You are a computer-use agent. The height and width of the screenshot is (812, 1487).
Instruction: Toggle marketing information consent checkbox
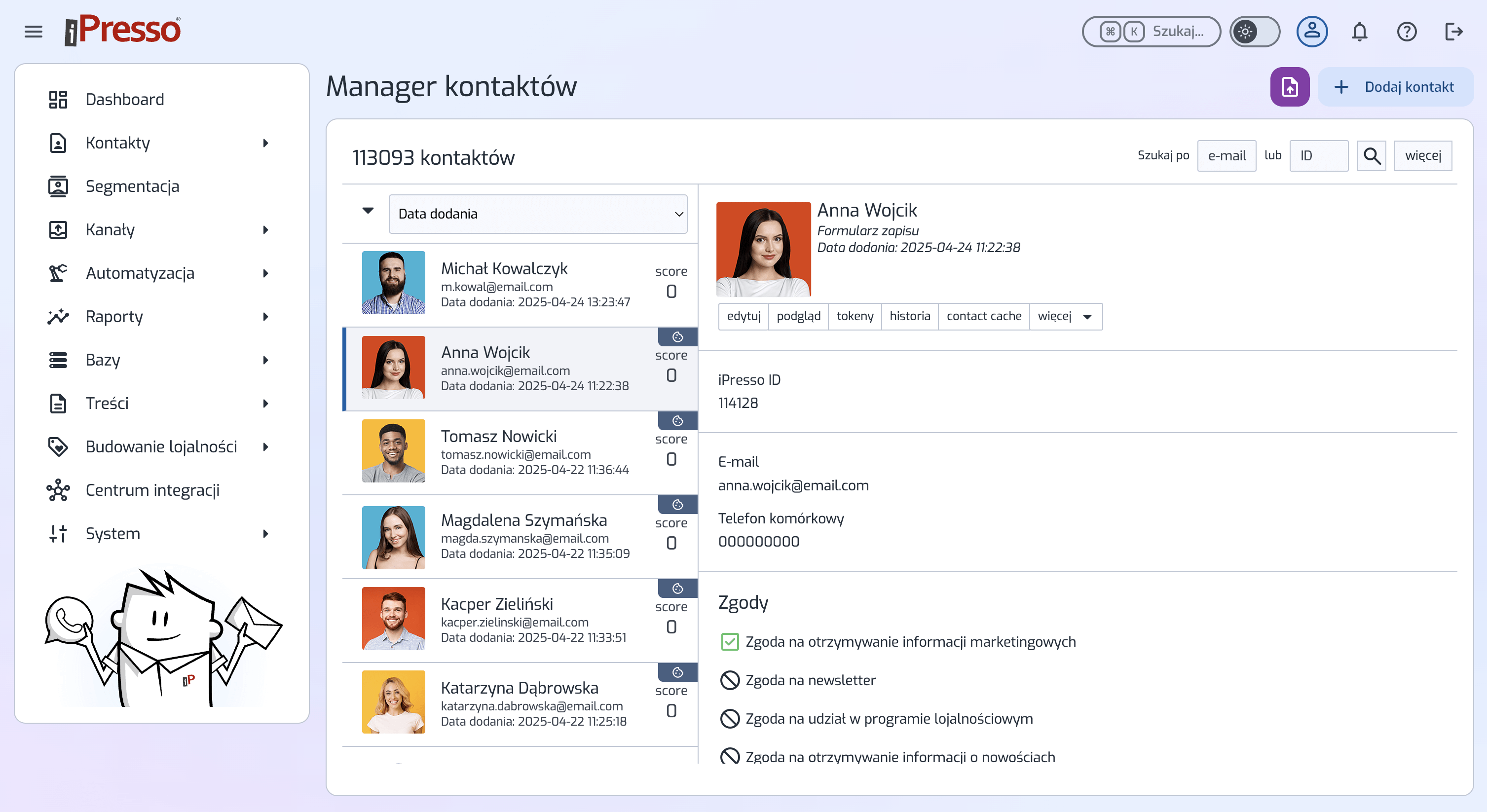(730, 642)
